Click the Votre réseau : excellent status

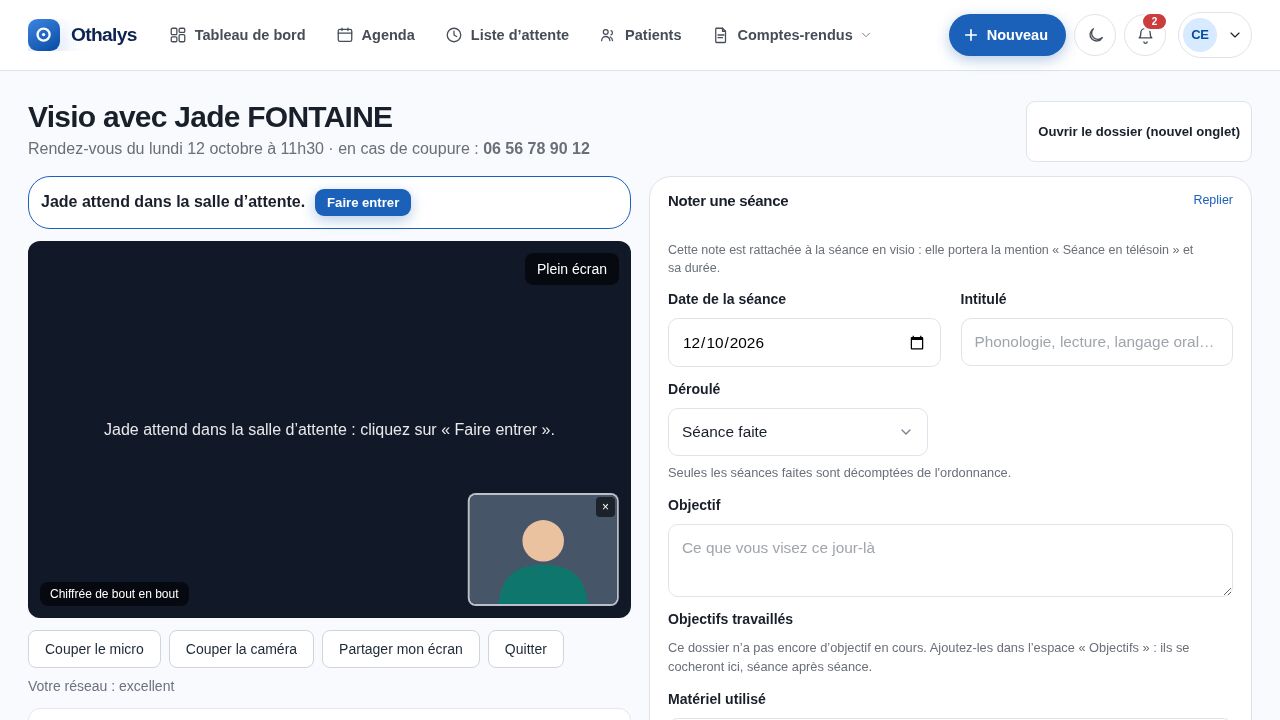[x=101, y=686]
